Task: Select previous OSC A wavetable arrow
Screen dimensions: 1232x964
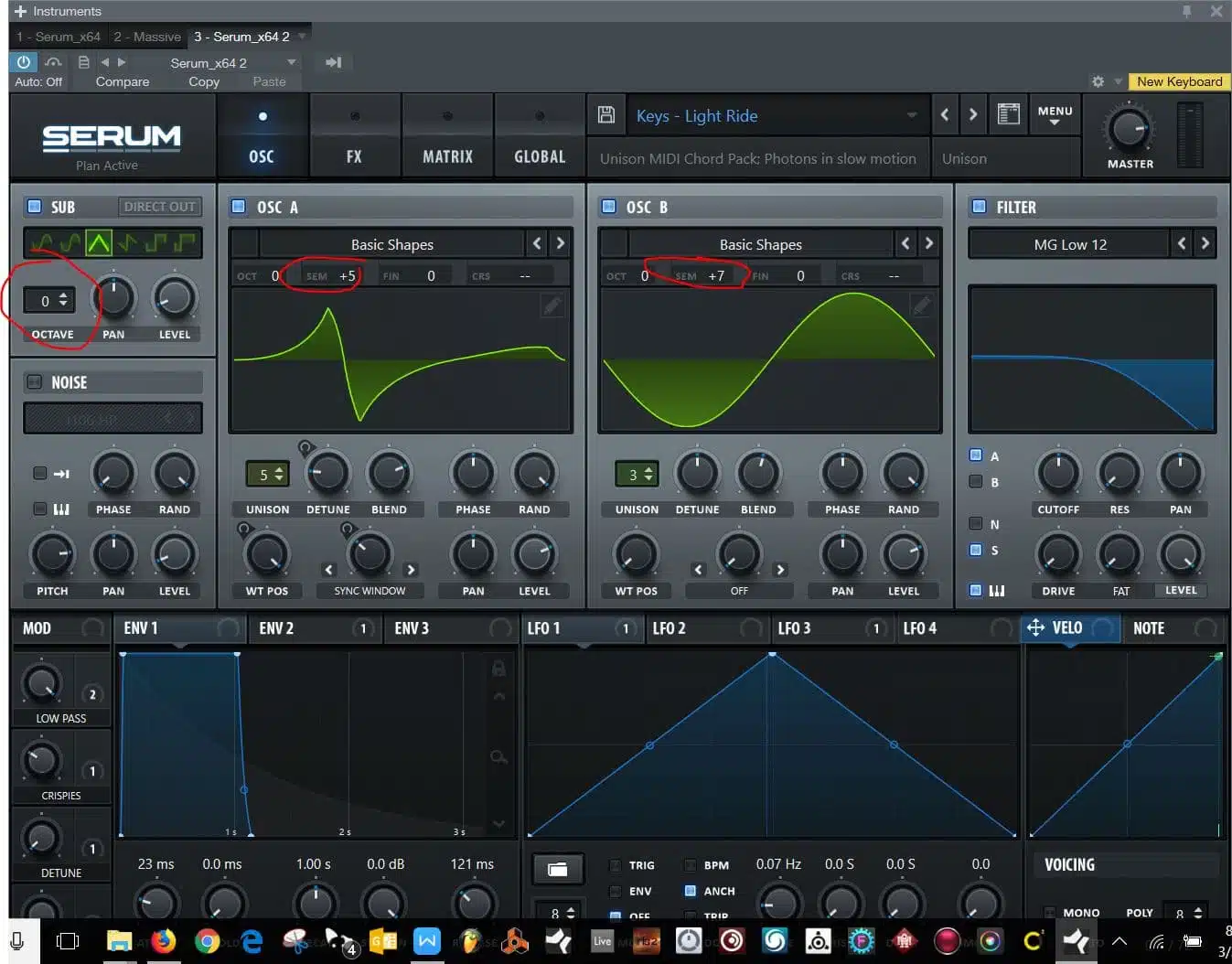Action: coord(537,243)
